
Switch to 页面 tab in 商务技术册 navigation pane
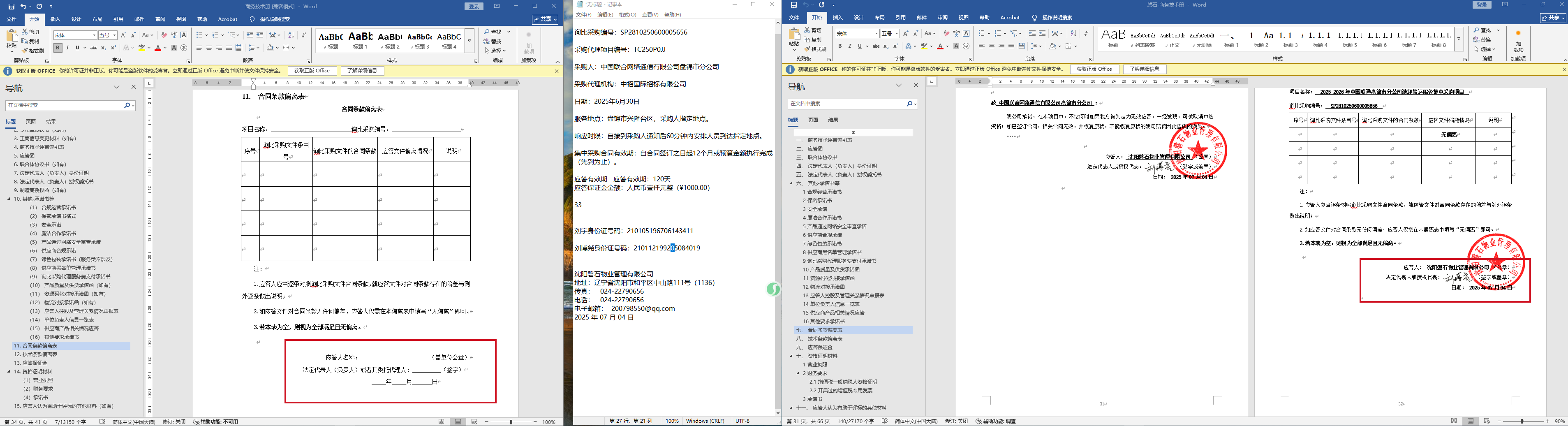(x=31, y=122)
